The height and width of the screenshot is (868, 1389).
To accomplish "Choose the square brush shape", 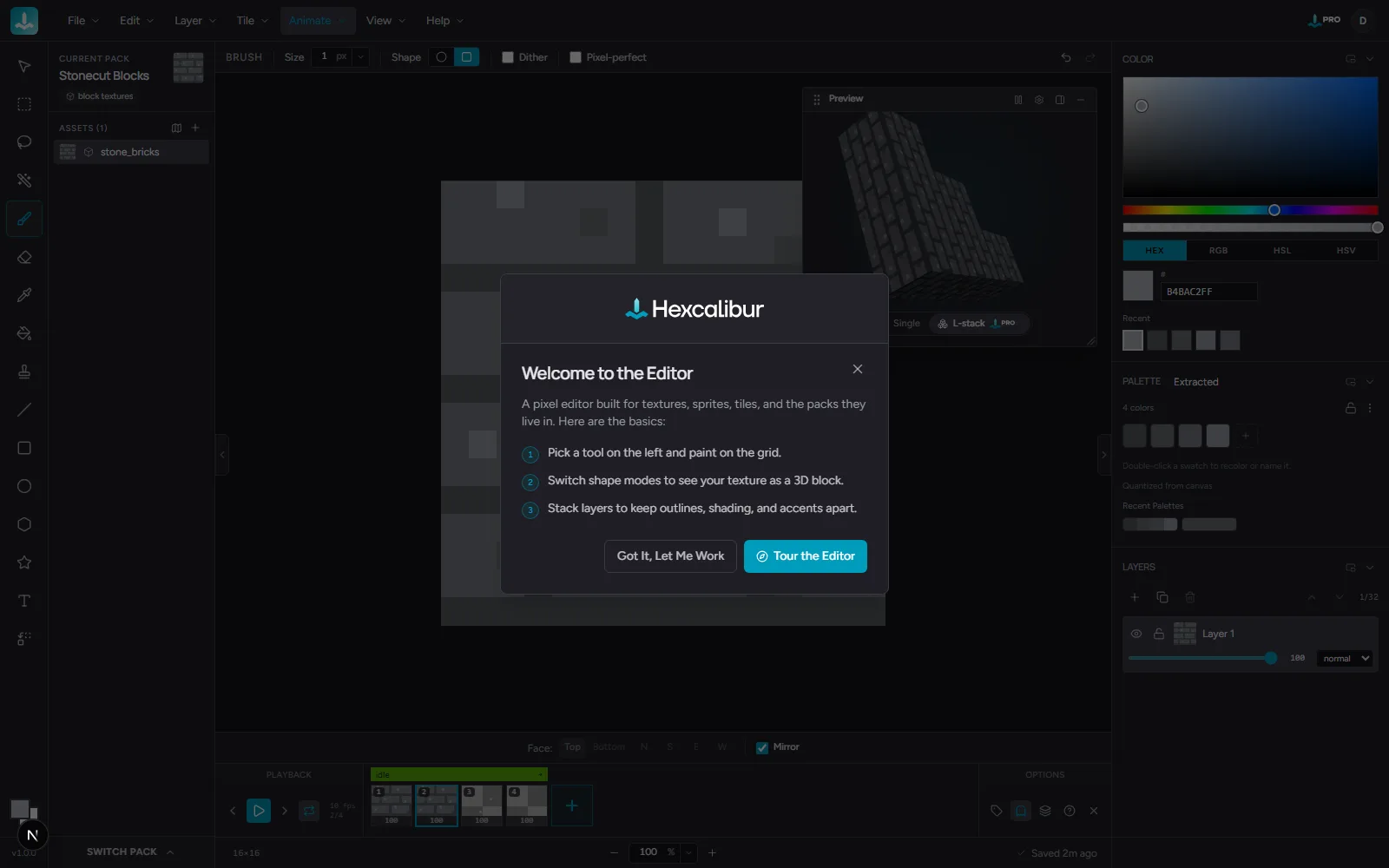I will point(466,57).
